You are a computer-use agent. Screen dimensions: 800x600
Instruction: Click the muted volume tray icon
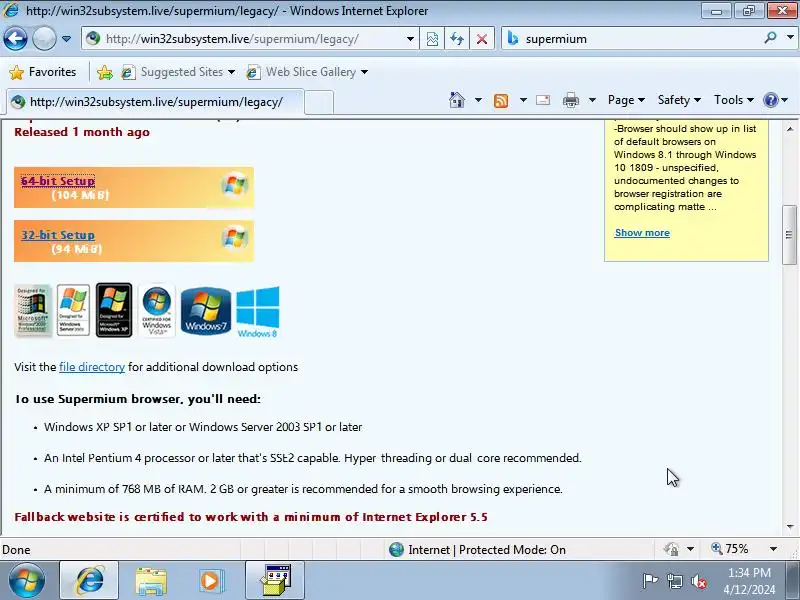(698, 581)
